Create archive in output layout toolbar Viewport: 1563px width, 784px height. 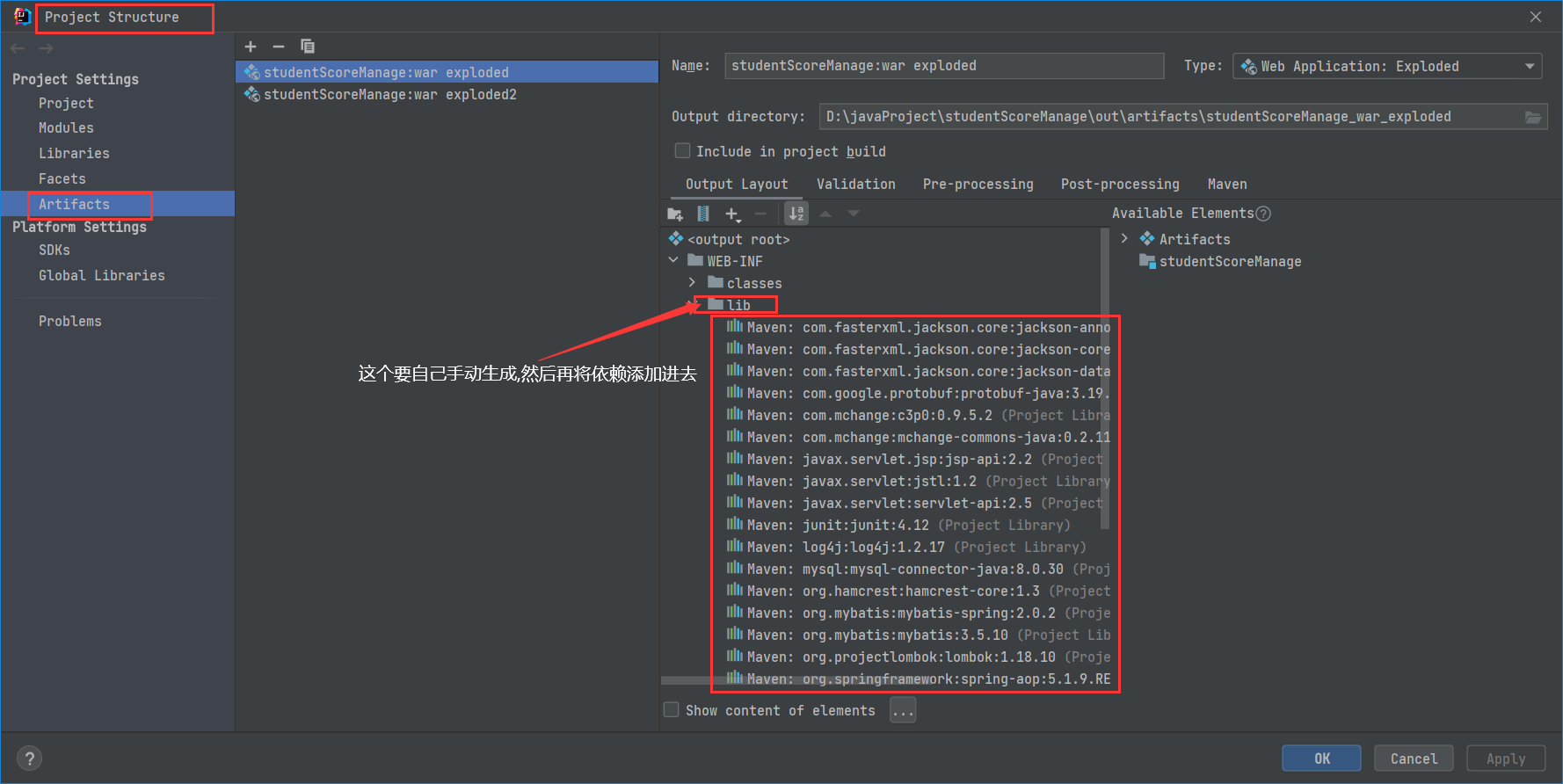tap(703, 214)
